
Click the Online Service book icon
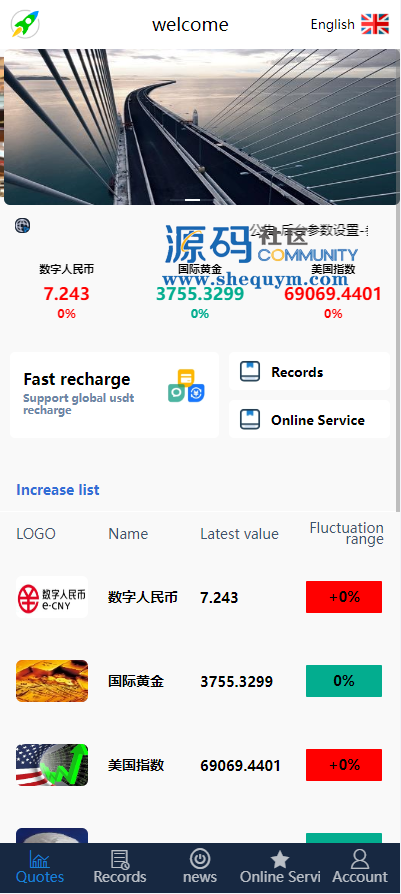(x=250, y=420)
